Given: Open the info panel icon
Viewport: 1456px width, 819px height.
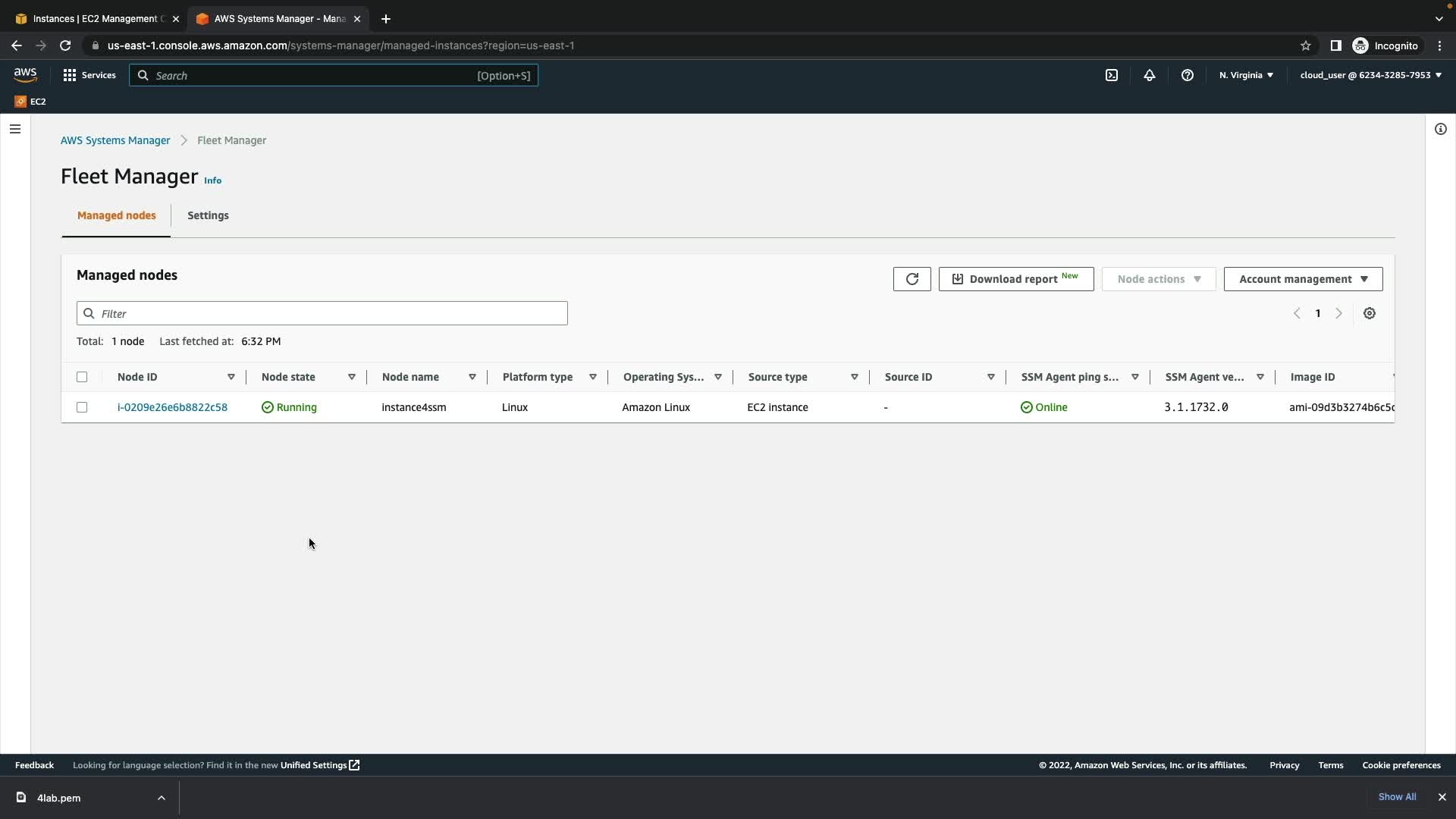Looking at the screenshot, I should click(1441, 129).
